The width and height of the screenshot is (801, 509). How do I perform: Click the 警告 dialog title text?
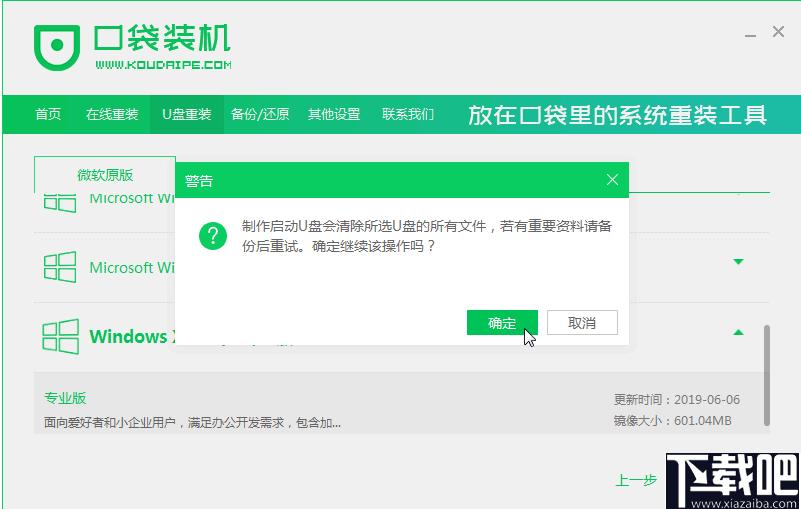pos(199,180)
